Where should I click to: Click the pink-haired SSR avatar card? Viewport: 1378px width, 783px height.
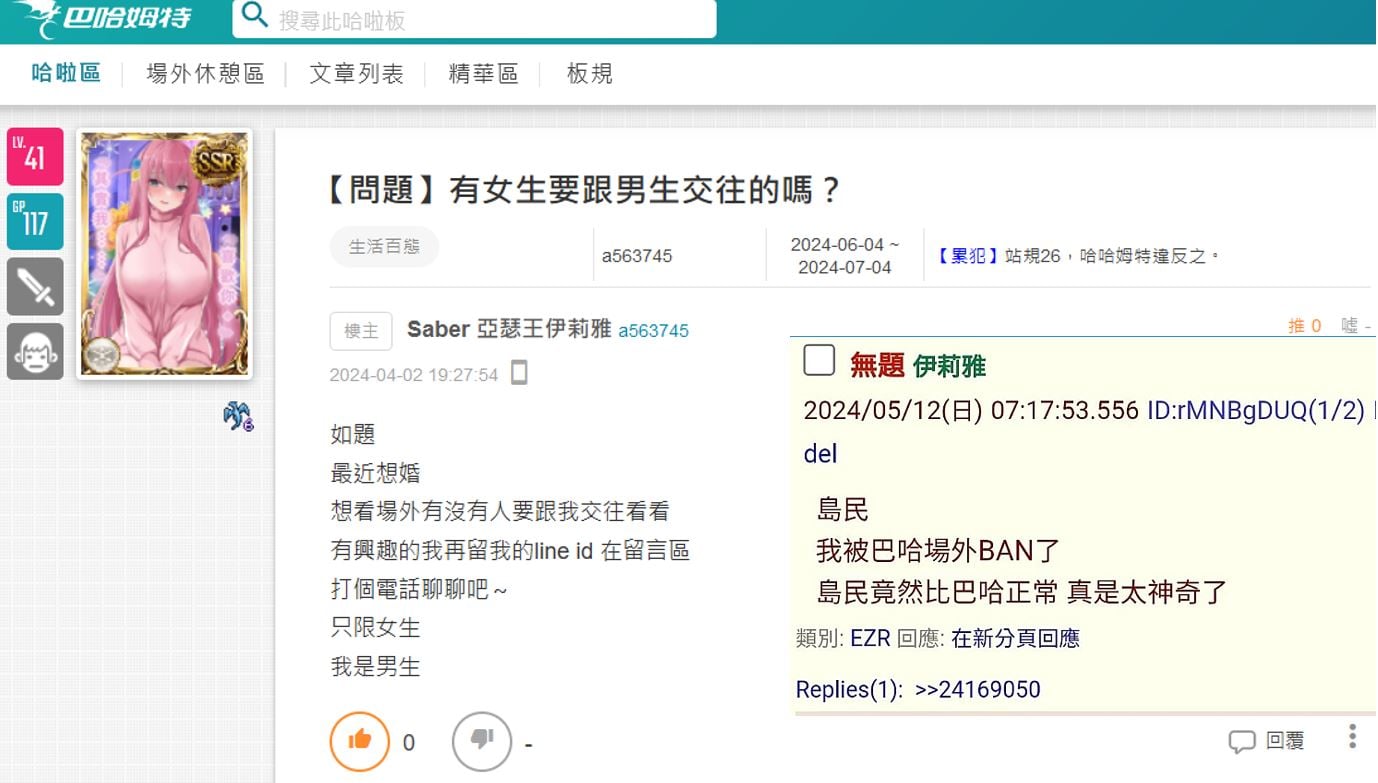(165, 254)
